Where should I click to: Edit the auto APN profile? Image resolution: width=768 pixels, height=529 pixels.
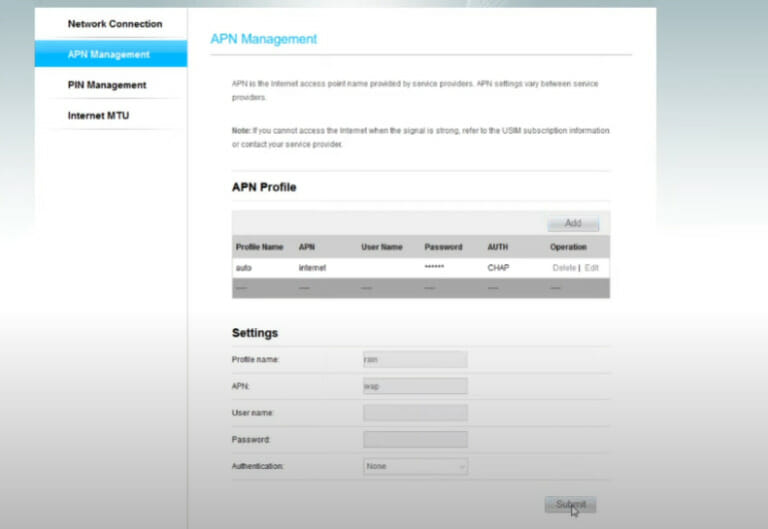pos(592,268)
